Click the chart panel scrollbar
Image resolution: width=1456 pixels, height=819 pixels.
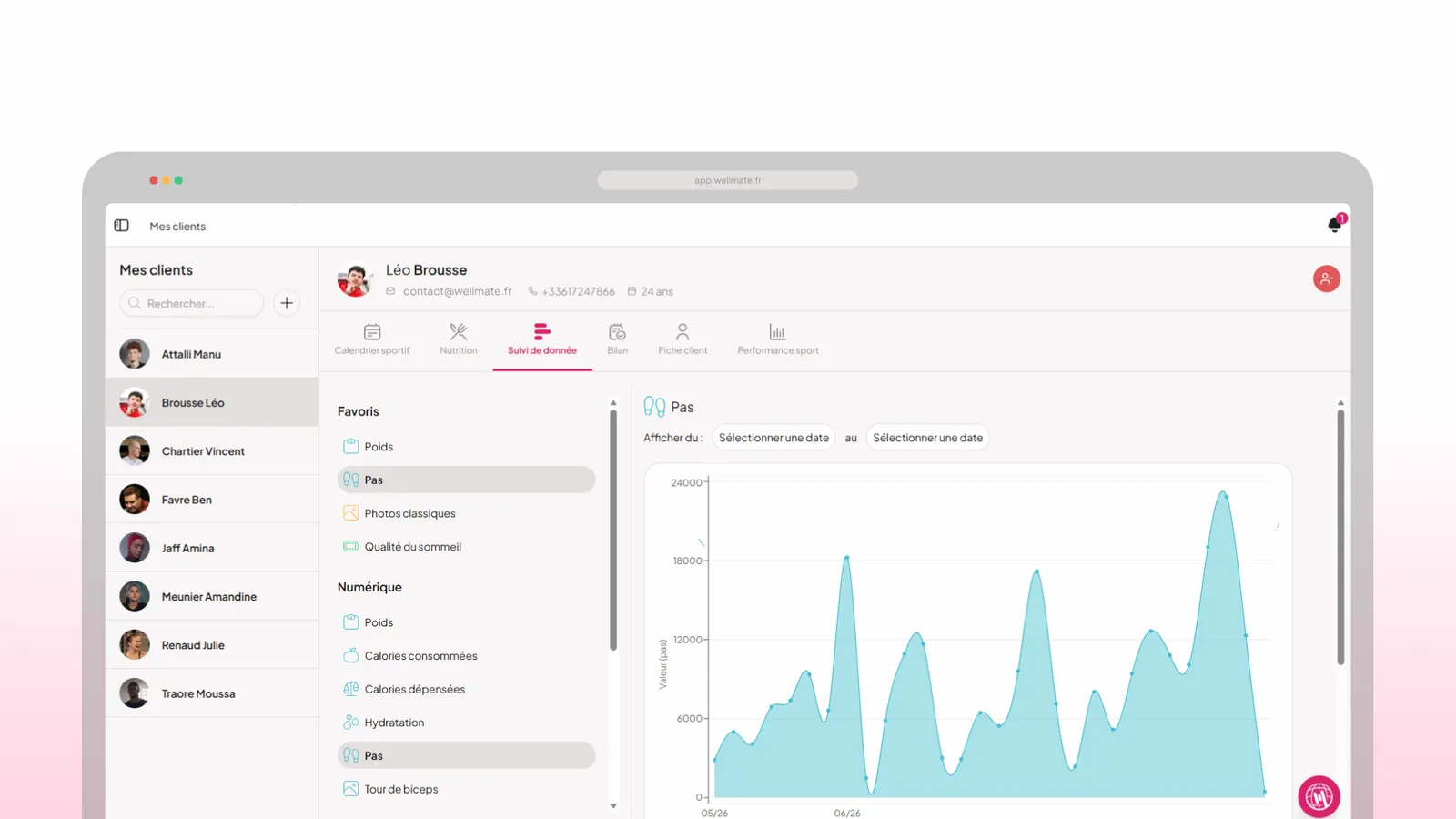1340,537
